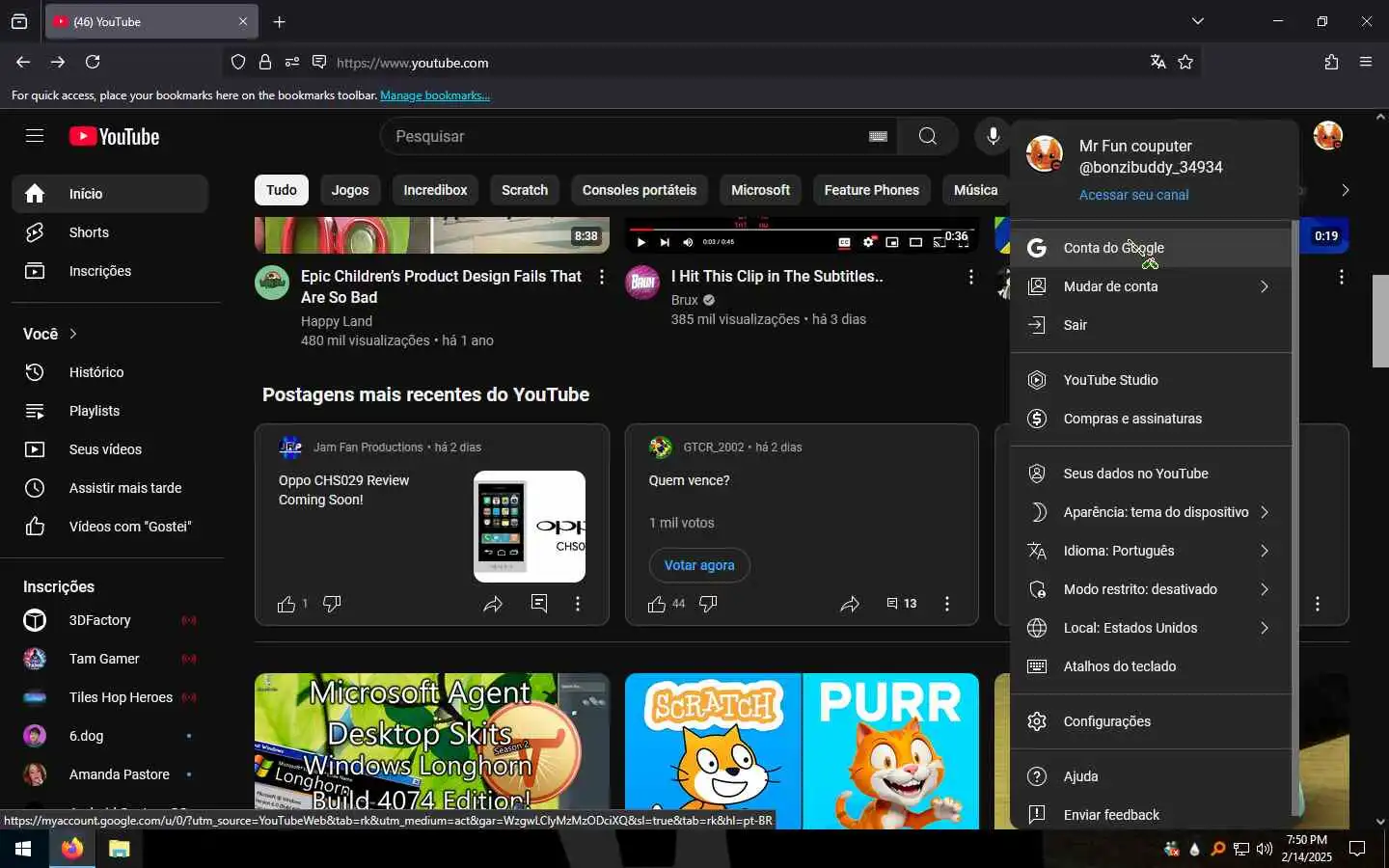Open Histórico in sidebar
Viewport: 1389px width, 868px height.
pyautogui.click(x=110, y=372)
